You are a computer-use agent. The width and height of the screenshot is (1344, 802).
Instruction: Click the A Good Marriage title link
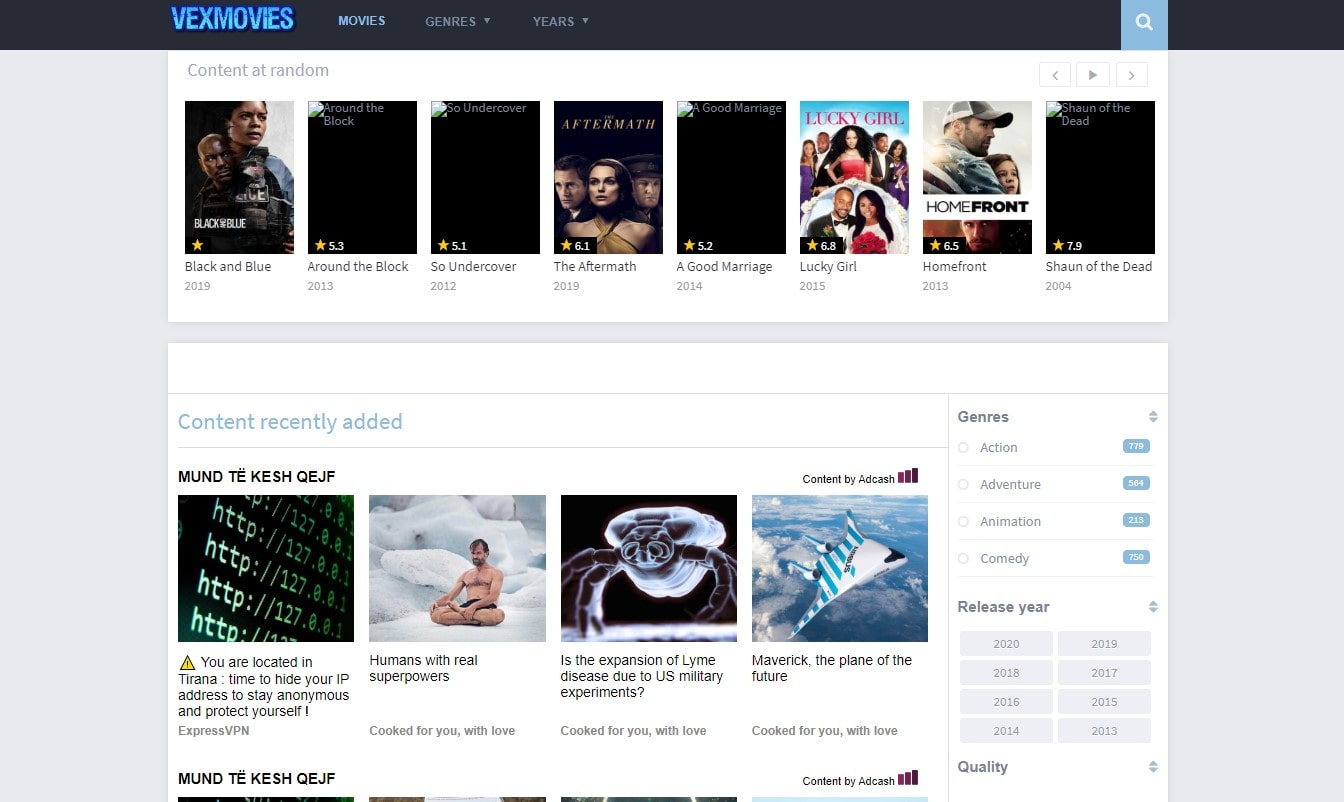(x=725, y=267)
